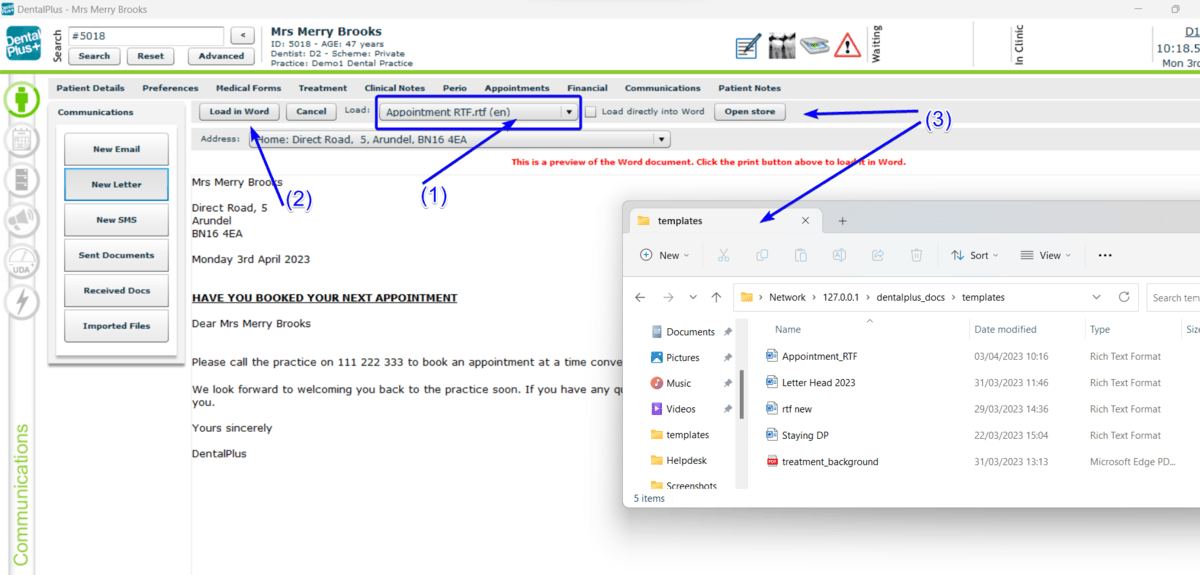The image size is (1200, 575).
Task: View the red warning triangle alert
Action: pyautogui.click(x=848, y=45)
